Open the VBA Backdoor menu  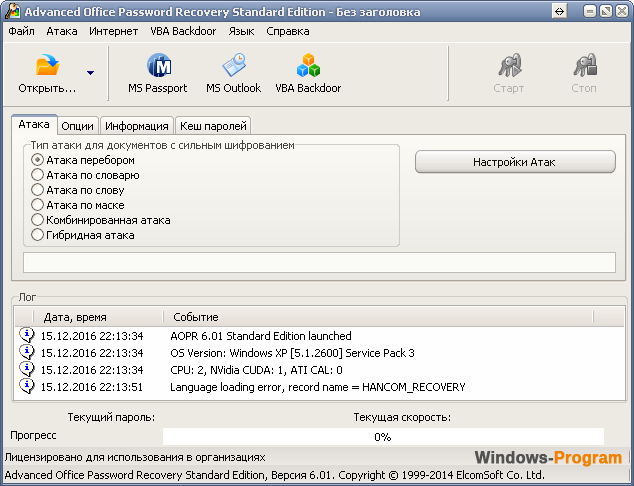[183, 31]
